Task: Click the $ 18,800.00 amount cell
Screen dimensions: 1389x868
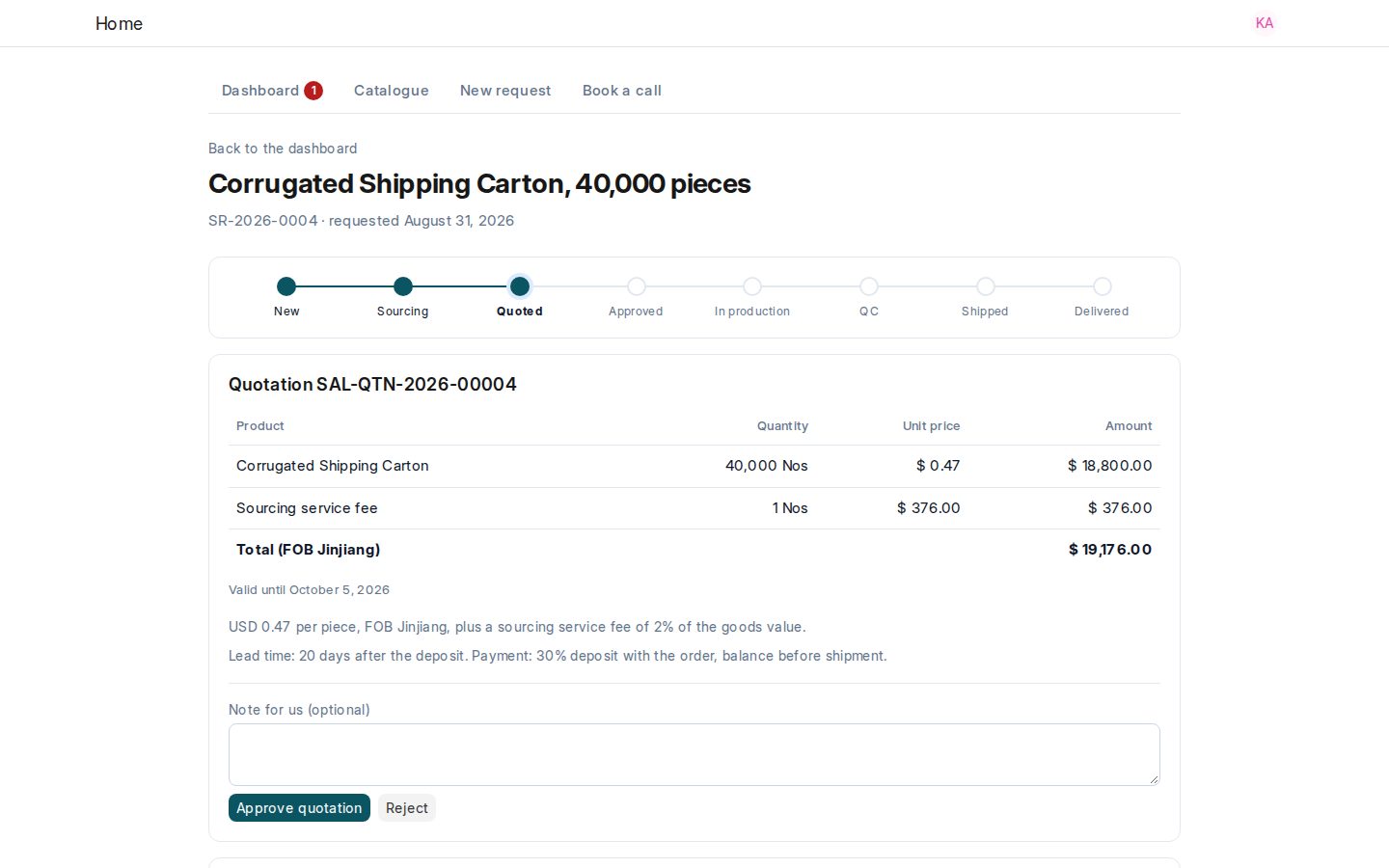Action: click(x=1109, y=466)
